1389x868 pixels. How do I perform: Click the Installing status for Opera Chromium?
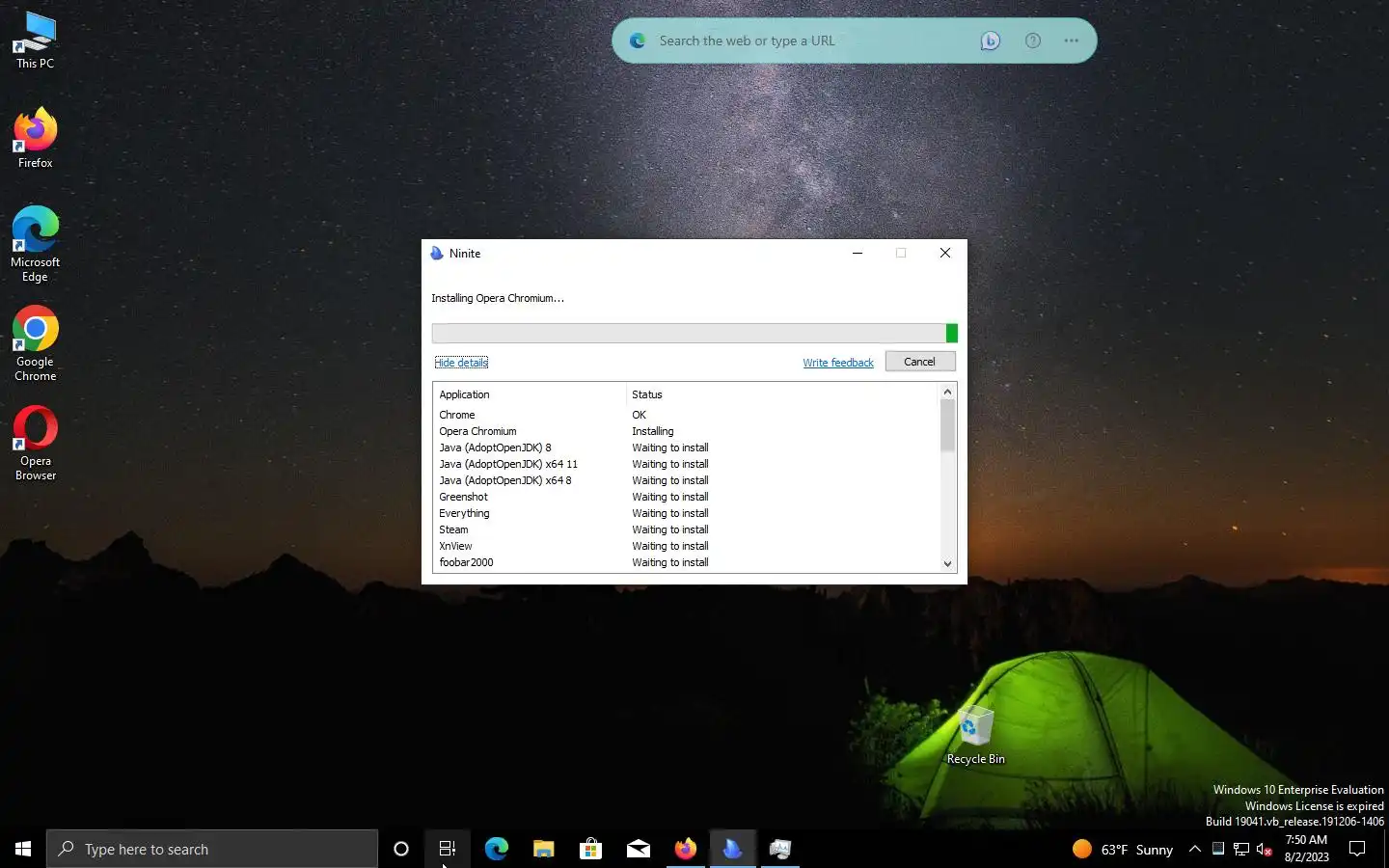pos(653,431)
